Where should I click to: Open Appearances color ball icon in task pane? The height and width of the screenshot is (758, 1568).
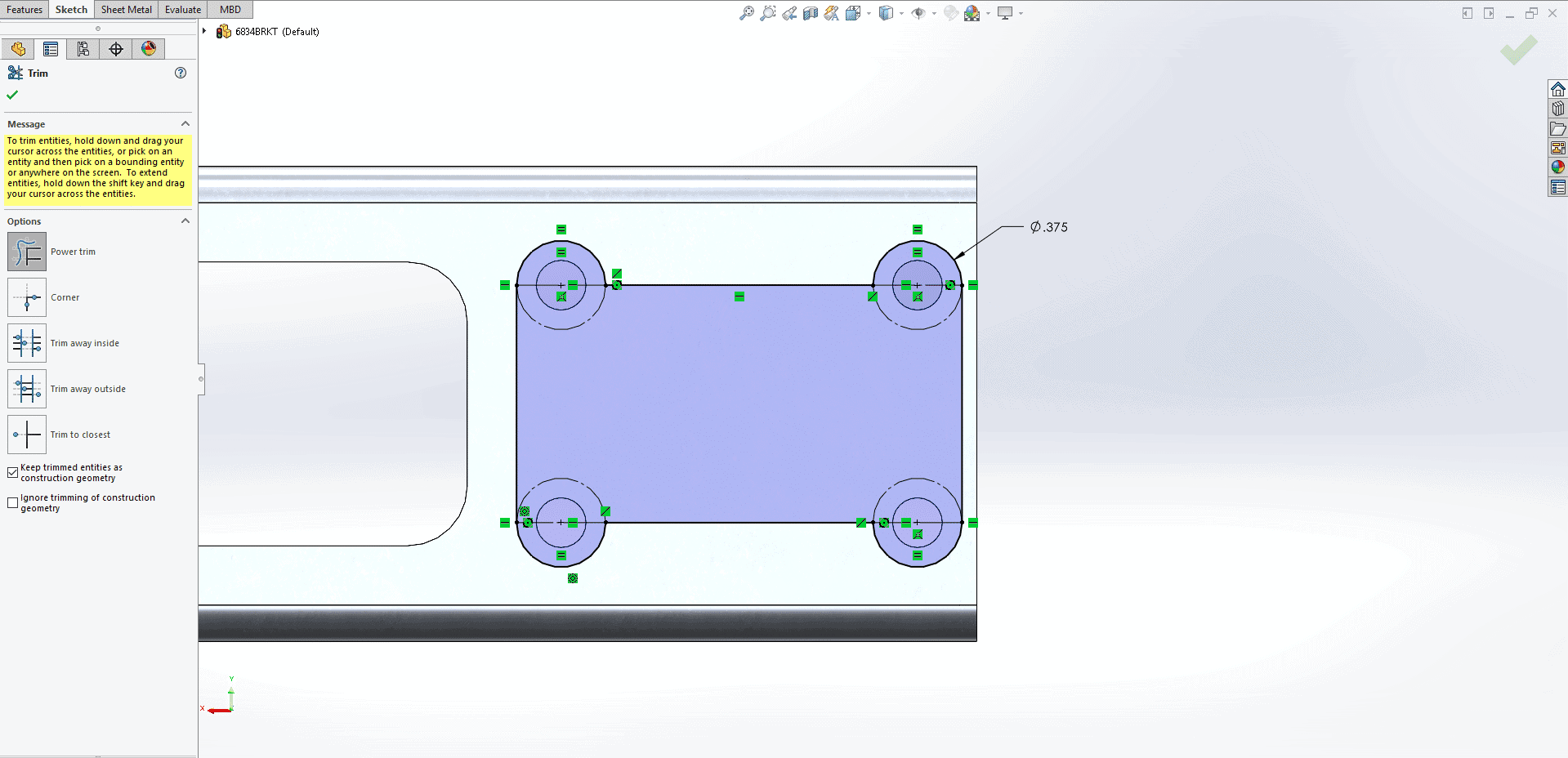1558,167
